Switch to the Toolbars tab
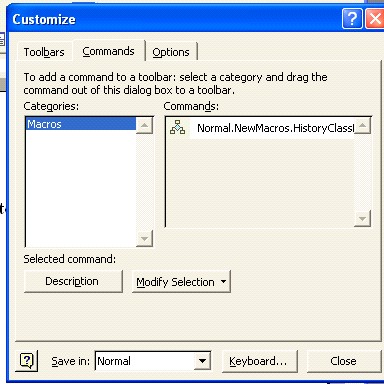 (x=44, y=52)
